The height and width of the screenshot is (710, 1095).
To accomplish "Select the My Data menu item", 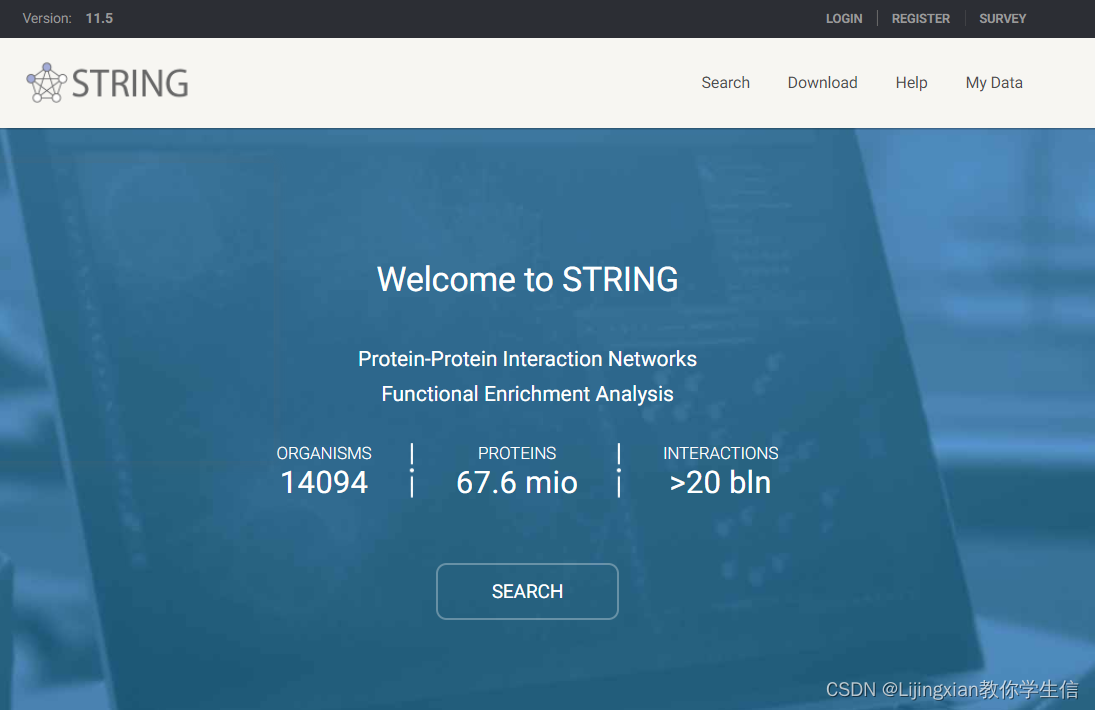I will 994,82.
